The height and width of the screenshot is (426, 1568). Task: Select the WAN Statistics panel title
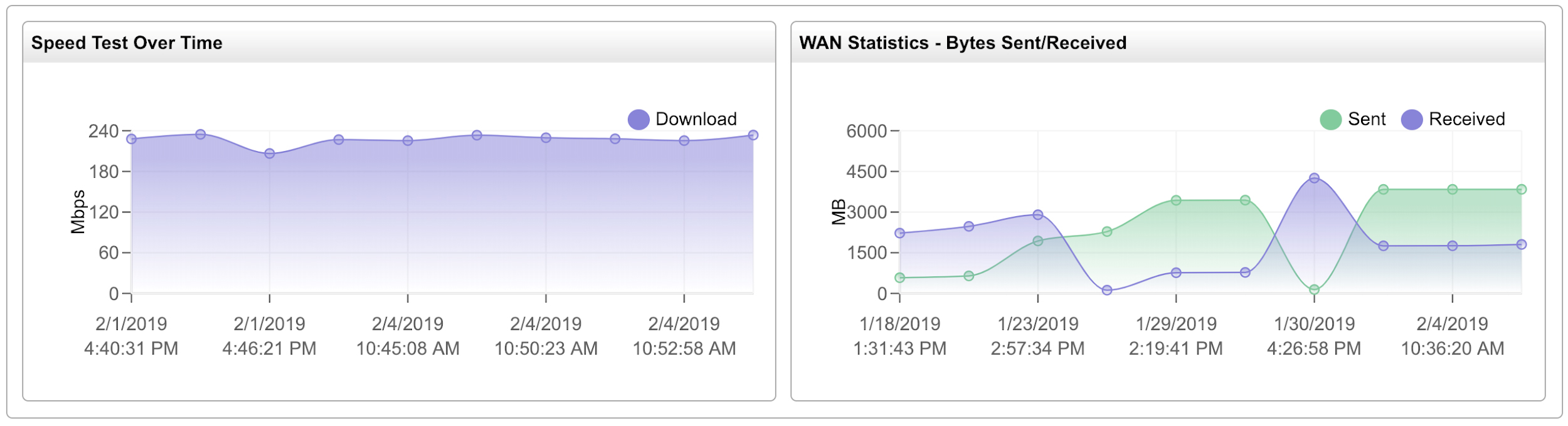[963, 43]
